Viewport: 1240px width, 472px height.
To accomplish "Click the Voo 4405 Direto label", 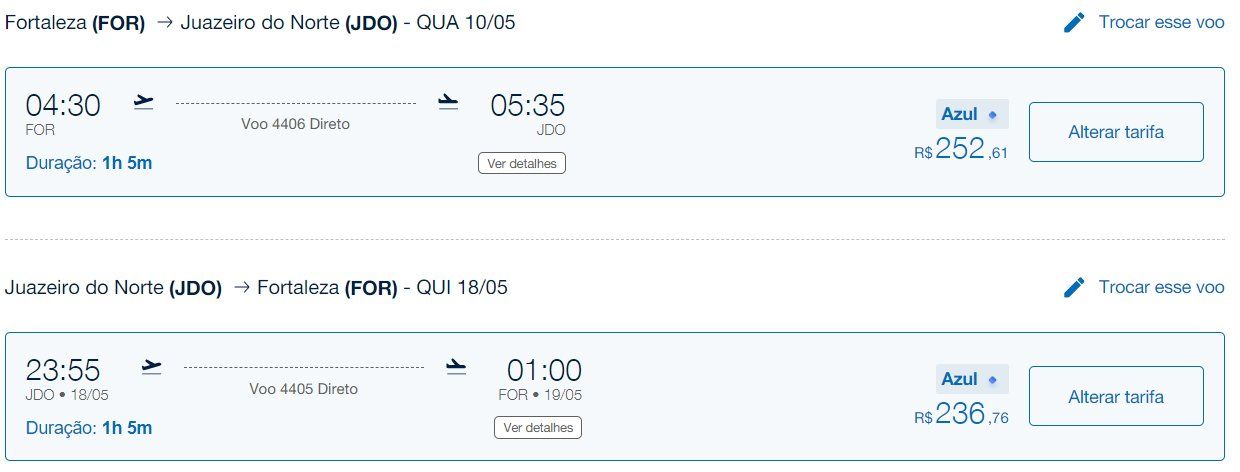I will coord(304,389).
